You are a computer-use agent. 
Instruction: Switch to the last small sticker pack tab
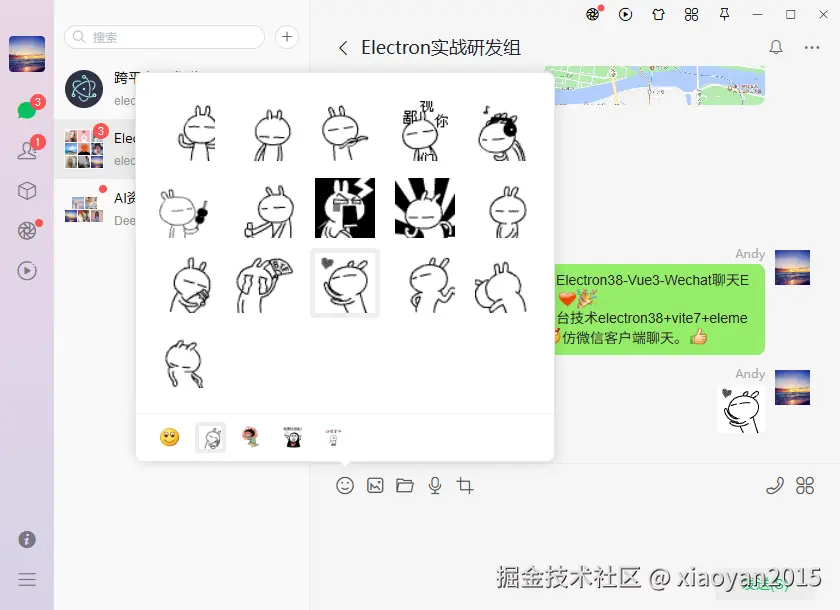pos(333,438)
